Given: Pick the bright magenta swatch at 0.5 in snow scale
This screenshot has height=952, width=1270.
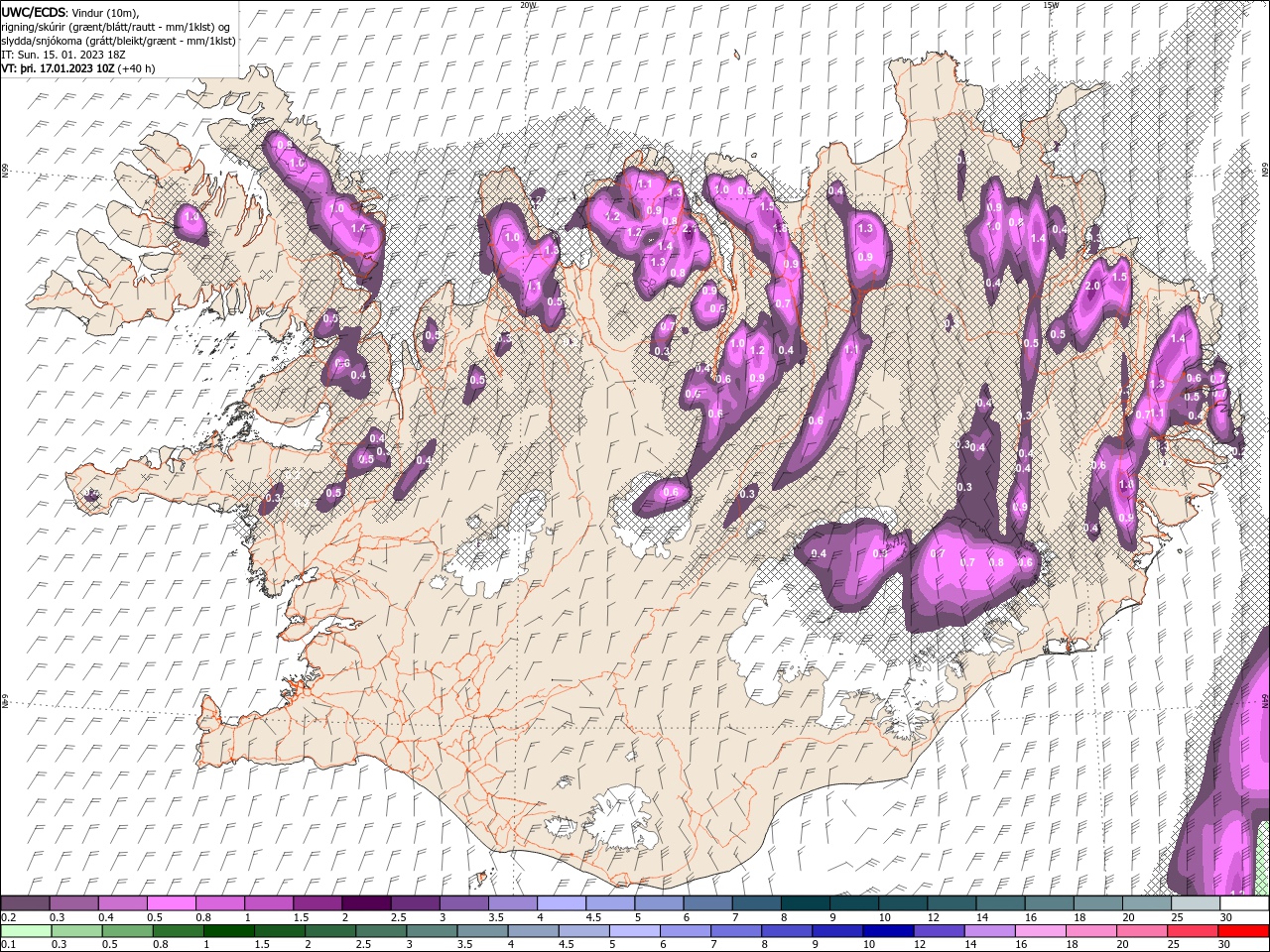Looking at the screenshot, I should [171, 903].
